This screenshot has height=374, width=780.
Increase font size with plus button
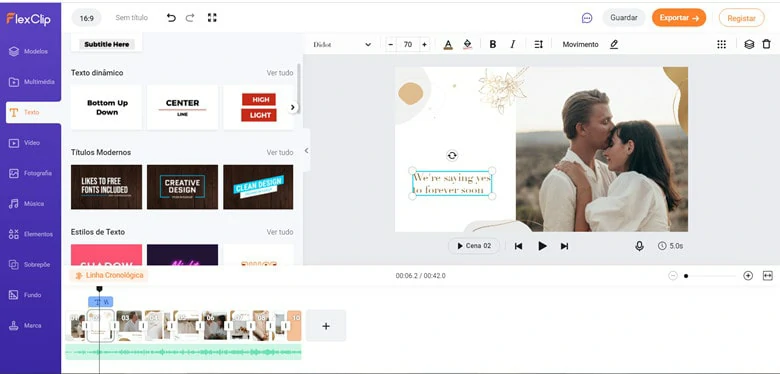click(x=424, y=44)
